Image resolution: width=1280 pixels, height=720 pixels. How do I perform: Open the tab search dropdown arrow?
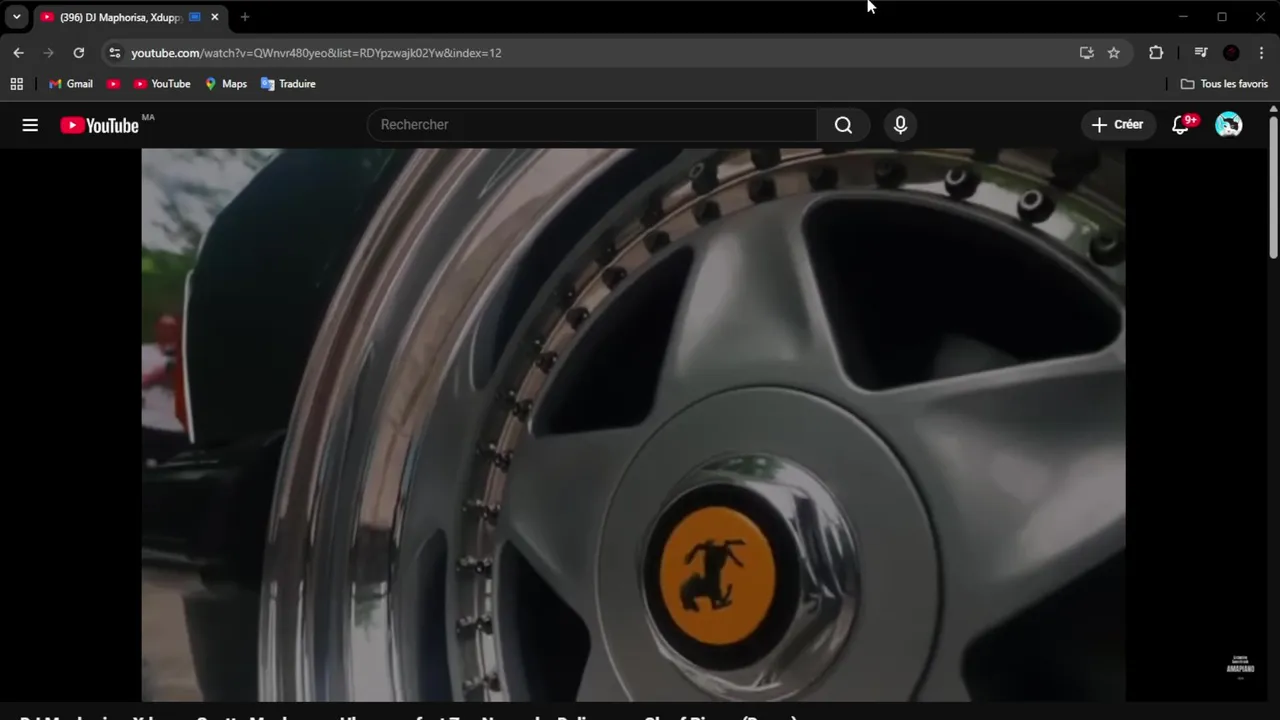tap(17, 17)
